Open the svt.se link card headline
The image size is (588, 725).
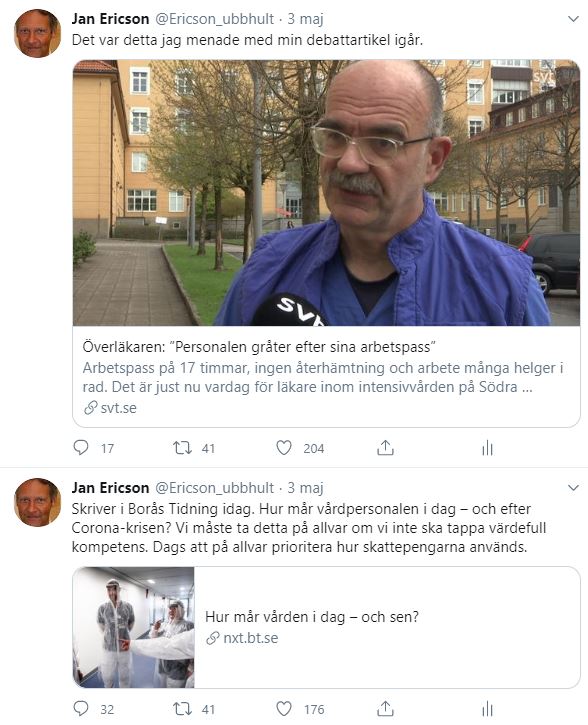pyautogui.click(x=259, y=347)
